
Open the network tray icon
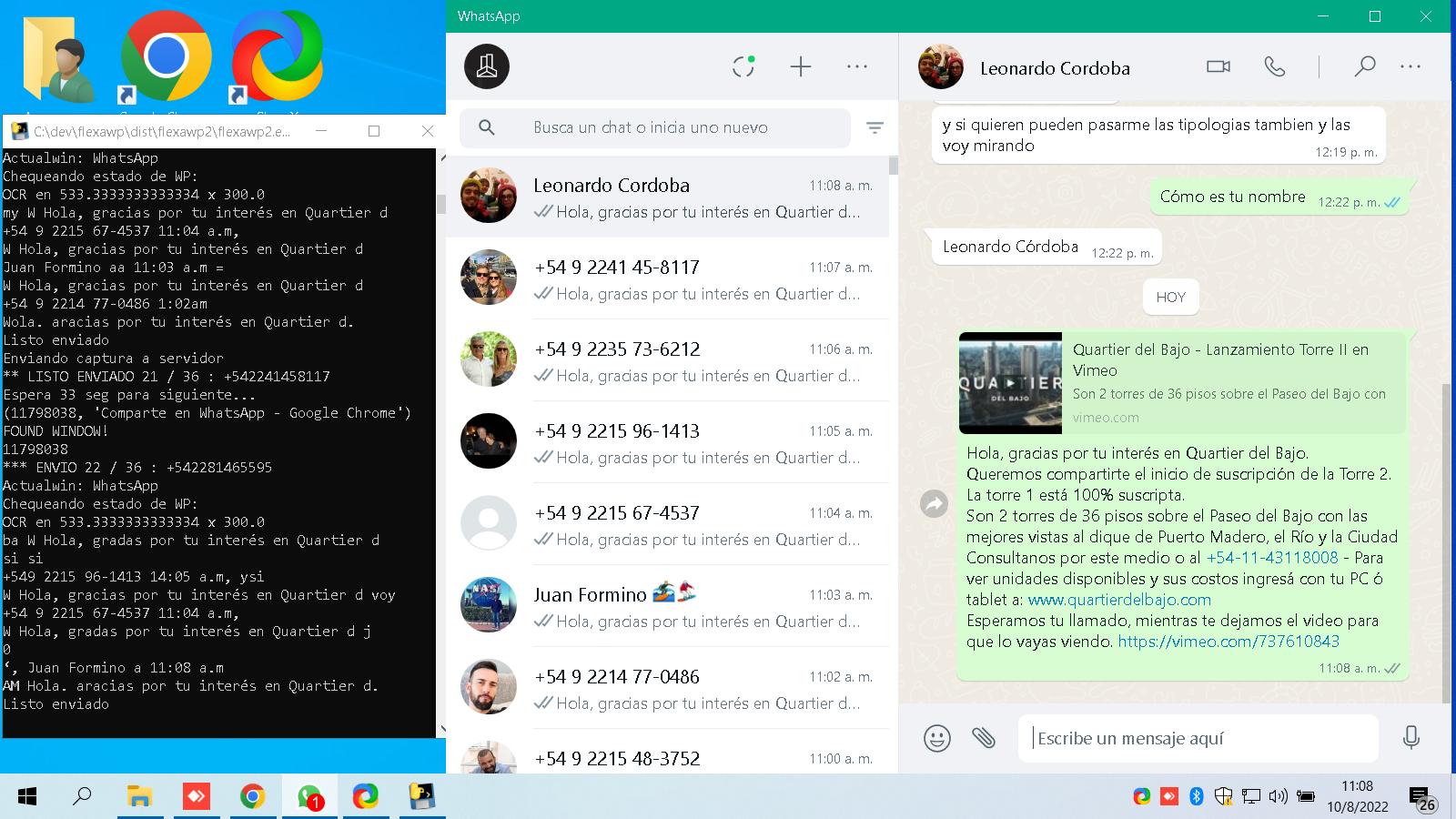coord(1251,797)
